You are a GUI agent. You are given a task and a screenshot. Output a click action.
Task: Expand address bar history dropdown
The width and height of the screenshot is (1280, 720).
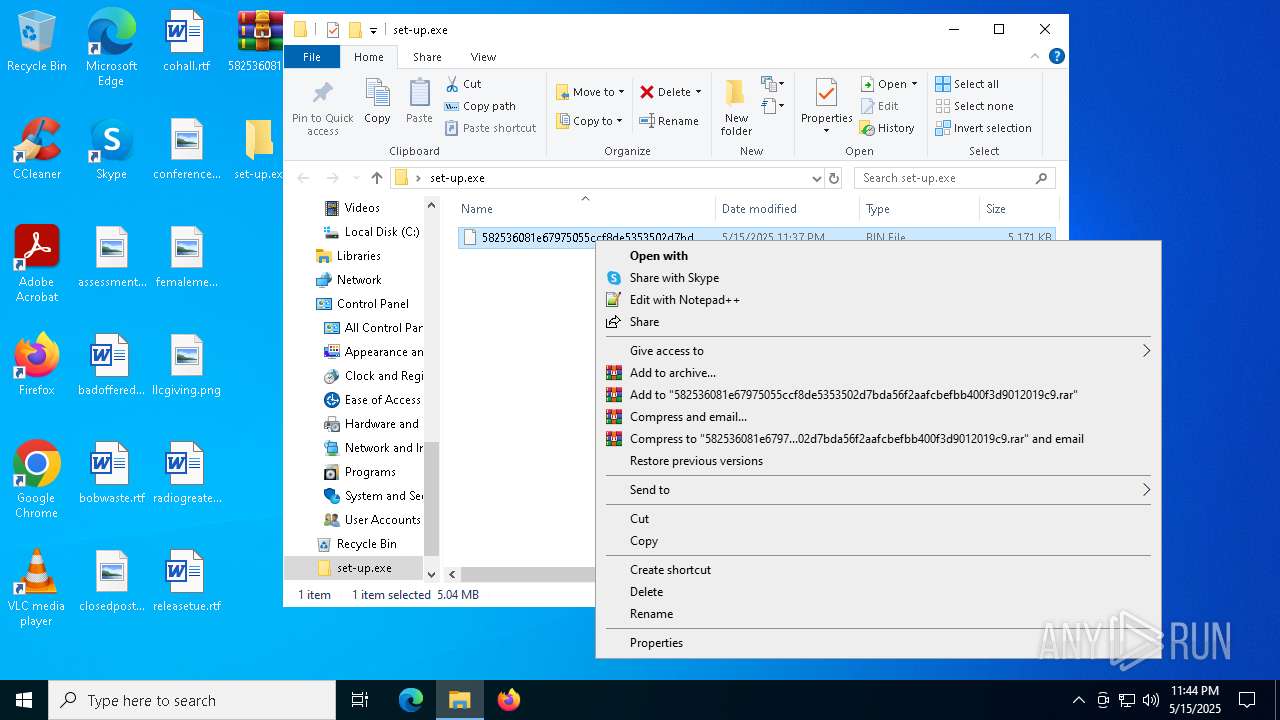pos(817,178)
